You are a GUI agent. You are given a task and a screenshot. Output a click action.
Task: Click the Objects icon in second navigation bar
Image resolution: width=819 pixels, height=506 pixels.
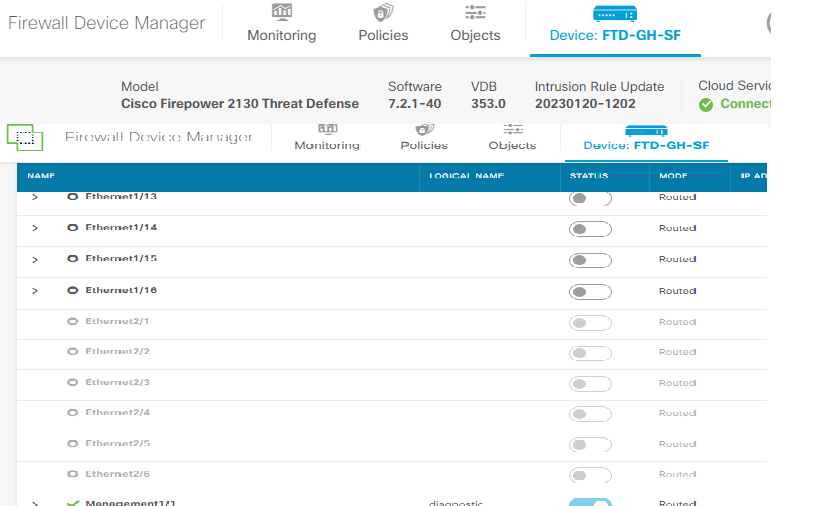(512, 129)
